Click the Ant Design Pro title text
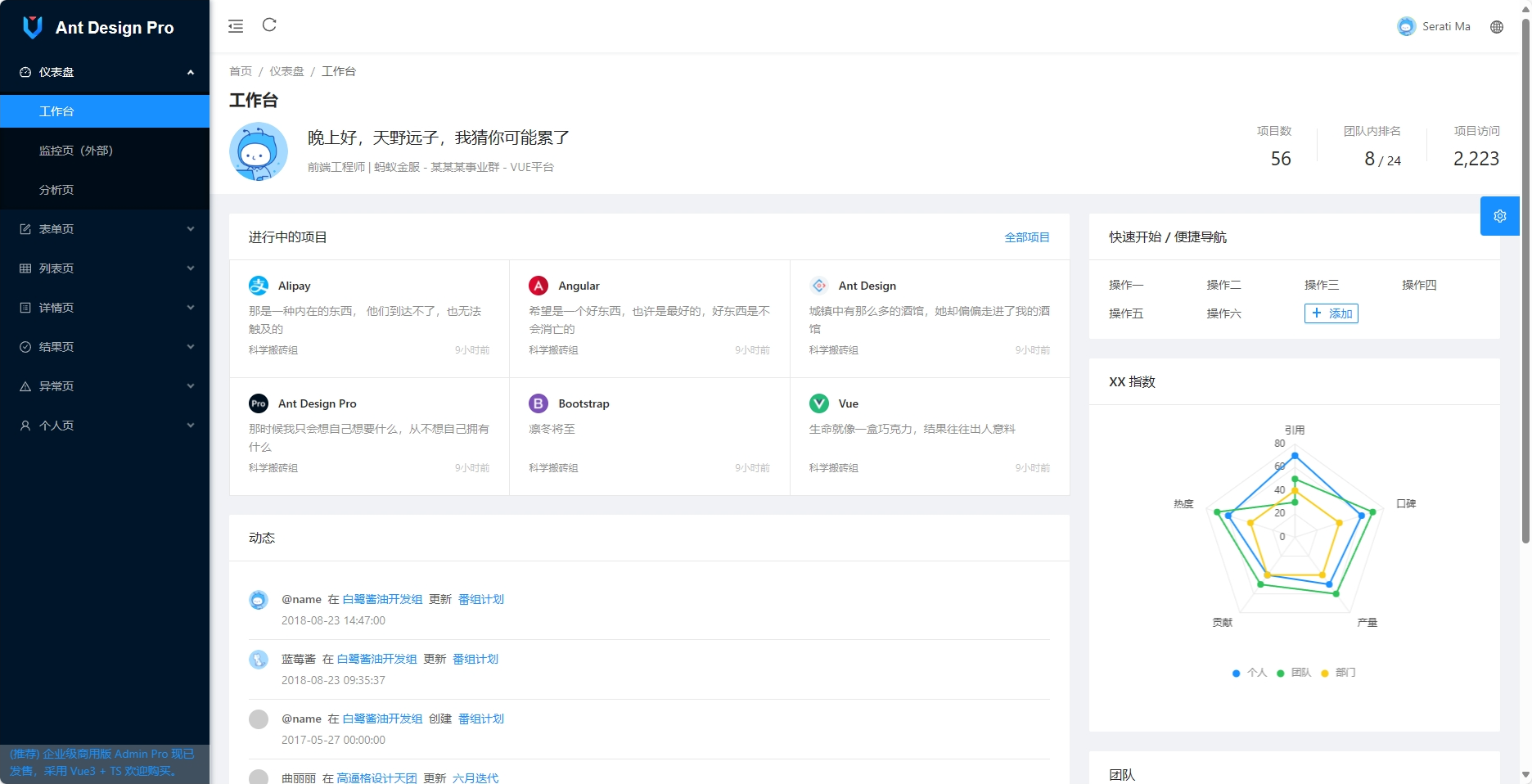The width and height of the screenshot is (1532, 784). pos(115,28)
